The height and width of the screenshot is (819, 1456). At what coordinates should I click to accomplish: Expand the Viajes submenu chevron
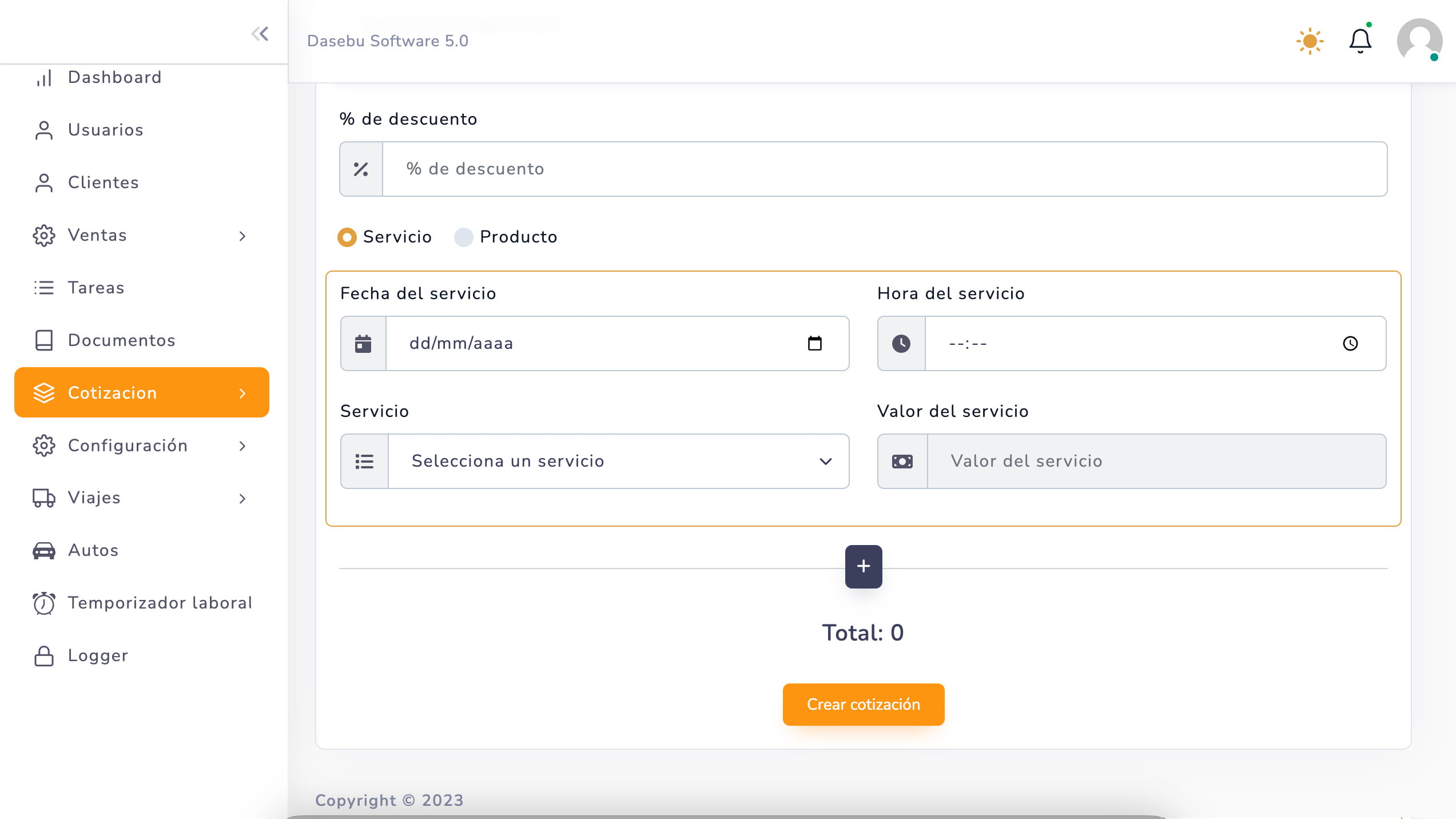(x=242, y=499)
